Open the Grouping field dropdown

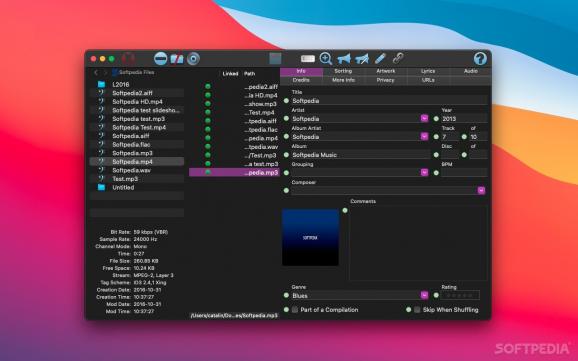(424, 172)
